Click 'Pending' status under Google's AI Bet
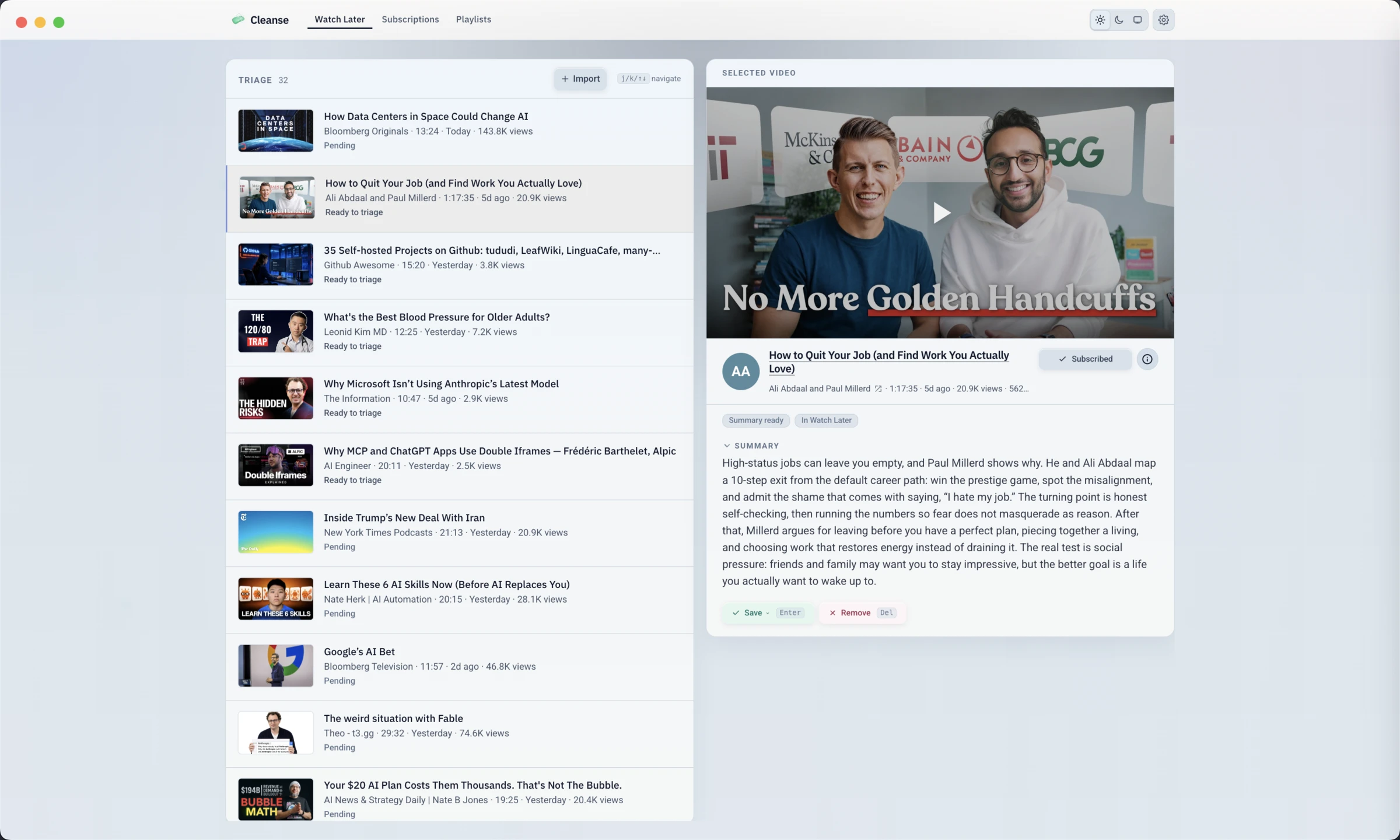 coord(339,681)
